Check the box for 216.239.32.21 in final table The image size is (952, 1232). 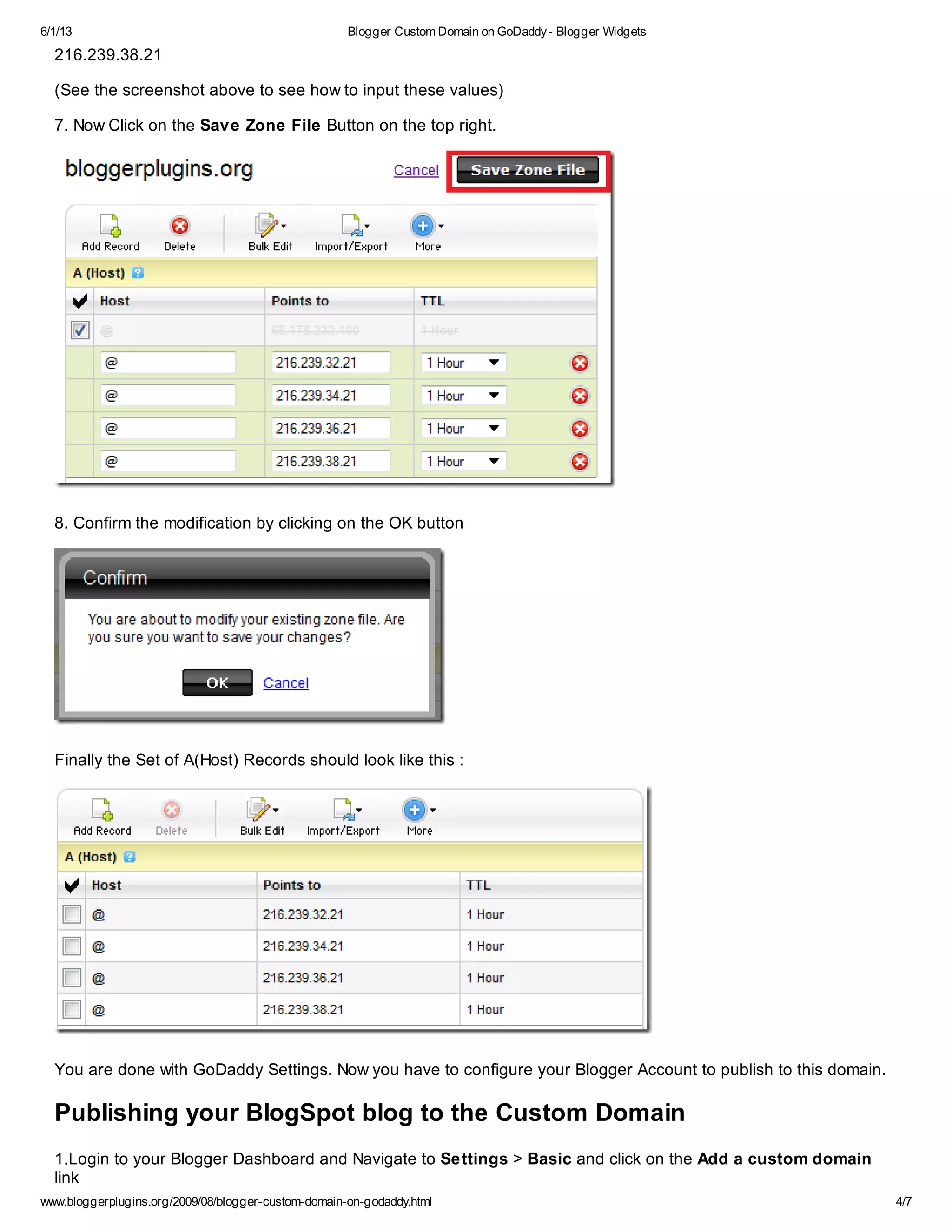tap(72, 914)
